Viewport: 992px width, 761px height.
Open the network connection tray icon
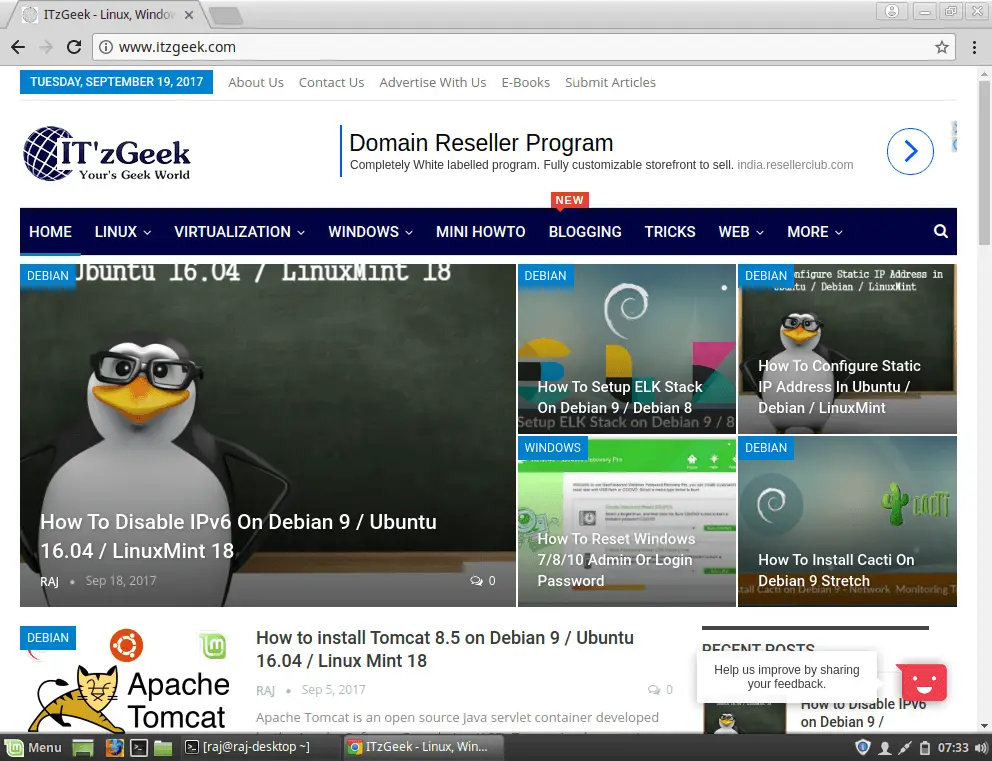(905, 748)
